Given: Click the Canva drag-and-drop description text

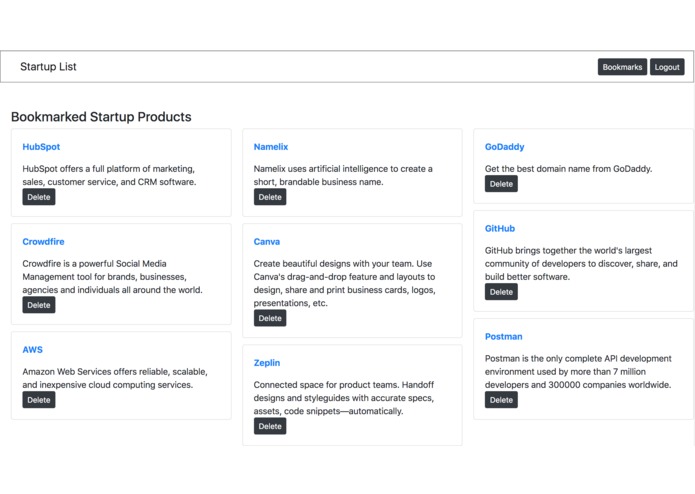Looking at the screenshot, I should click(x=345, y=284).
